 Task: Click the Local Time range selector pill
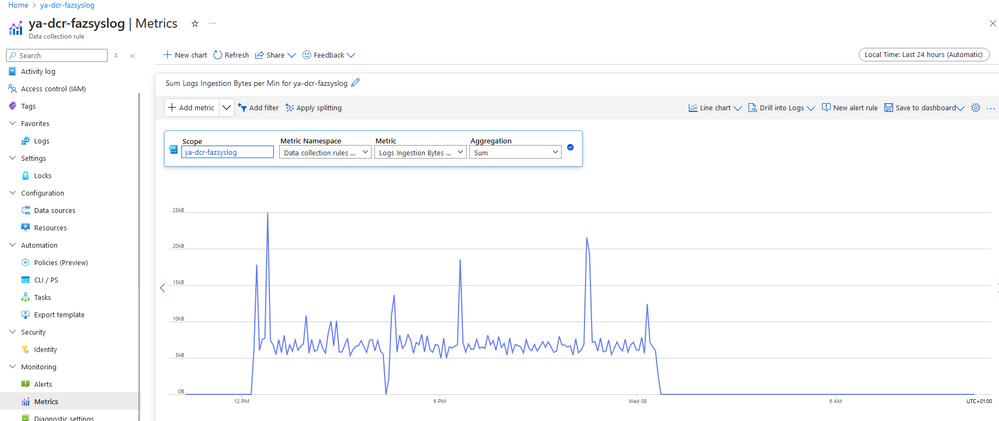point(924,55)
